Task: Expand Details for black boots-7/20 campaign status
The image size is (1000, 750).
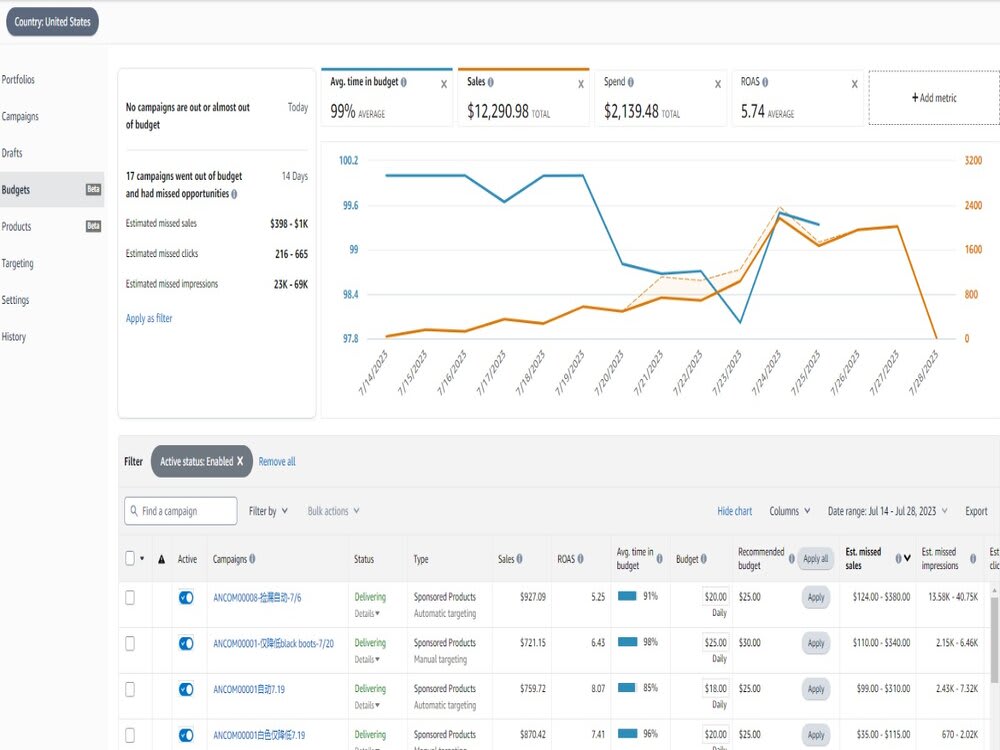Action: coord(367,659)
